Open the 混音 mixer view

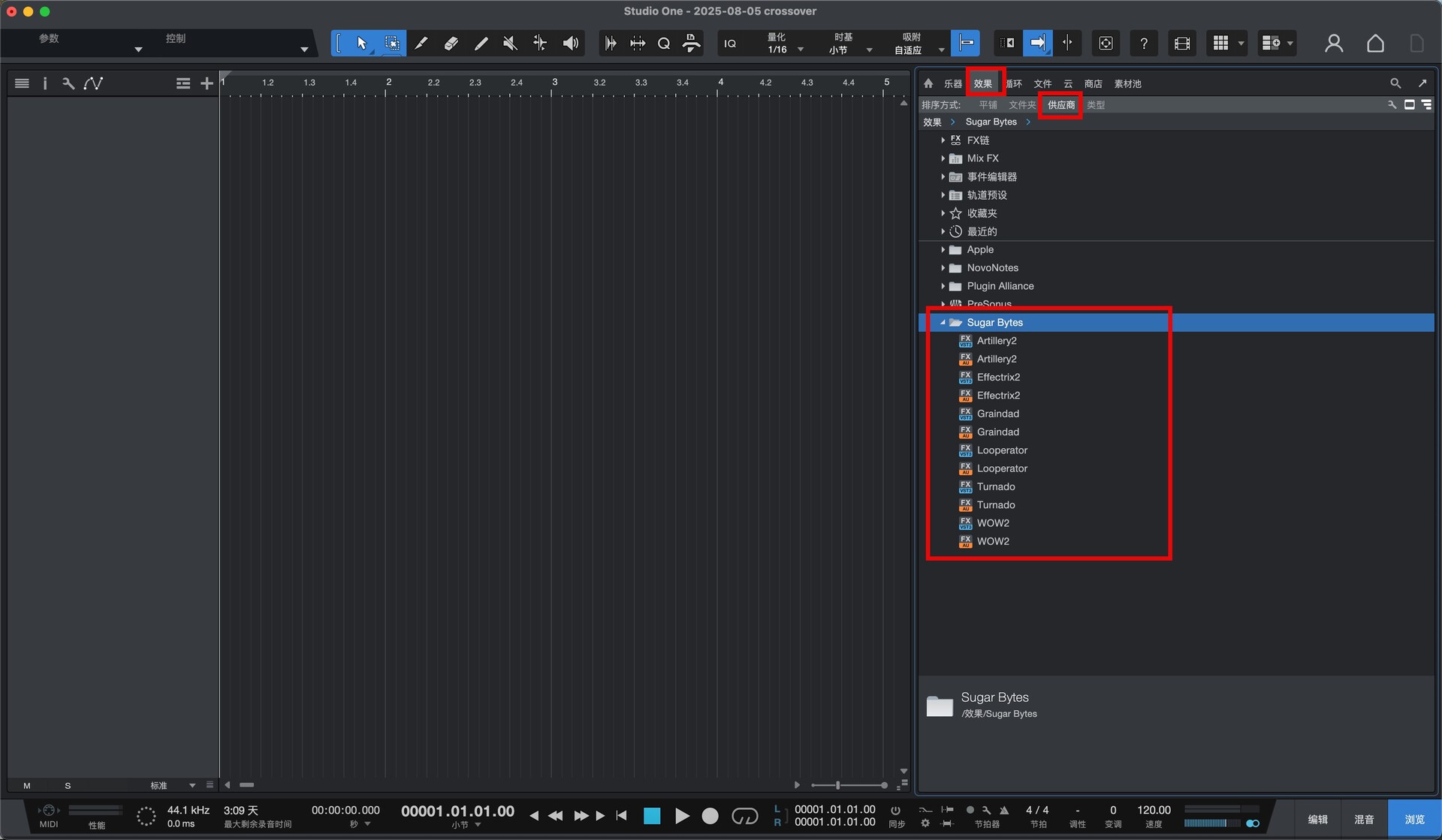tap(1364, 820)
